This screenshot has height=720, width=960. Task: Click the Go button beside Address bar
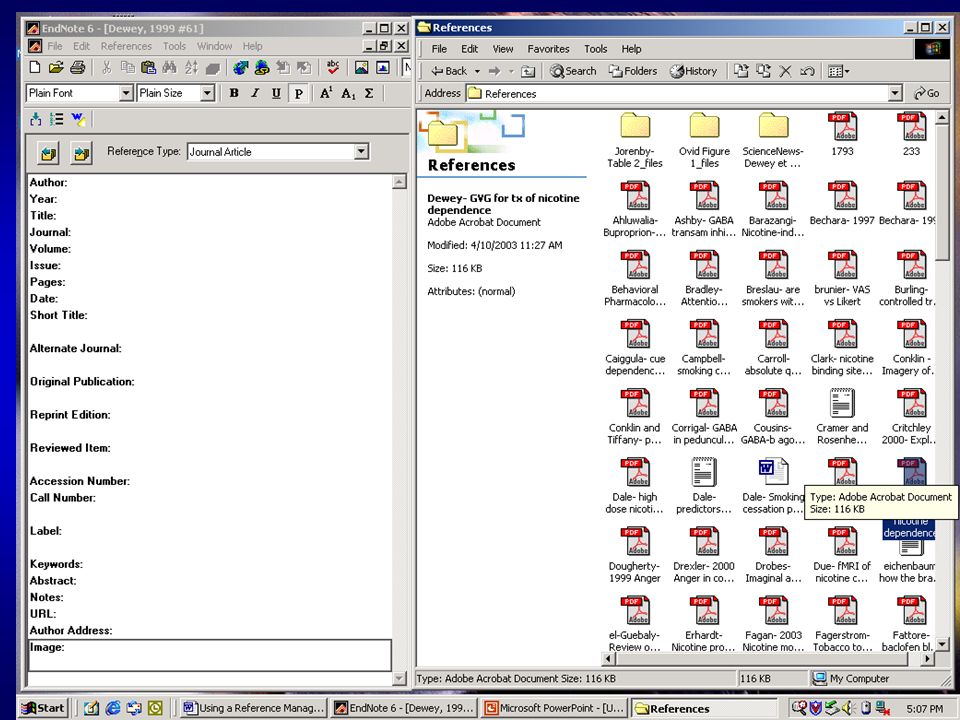click(x=927, y=93)
